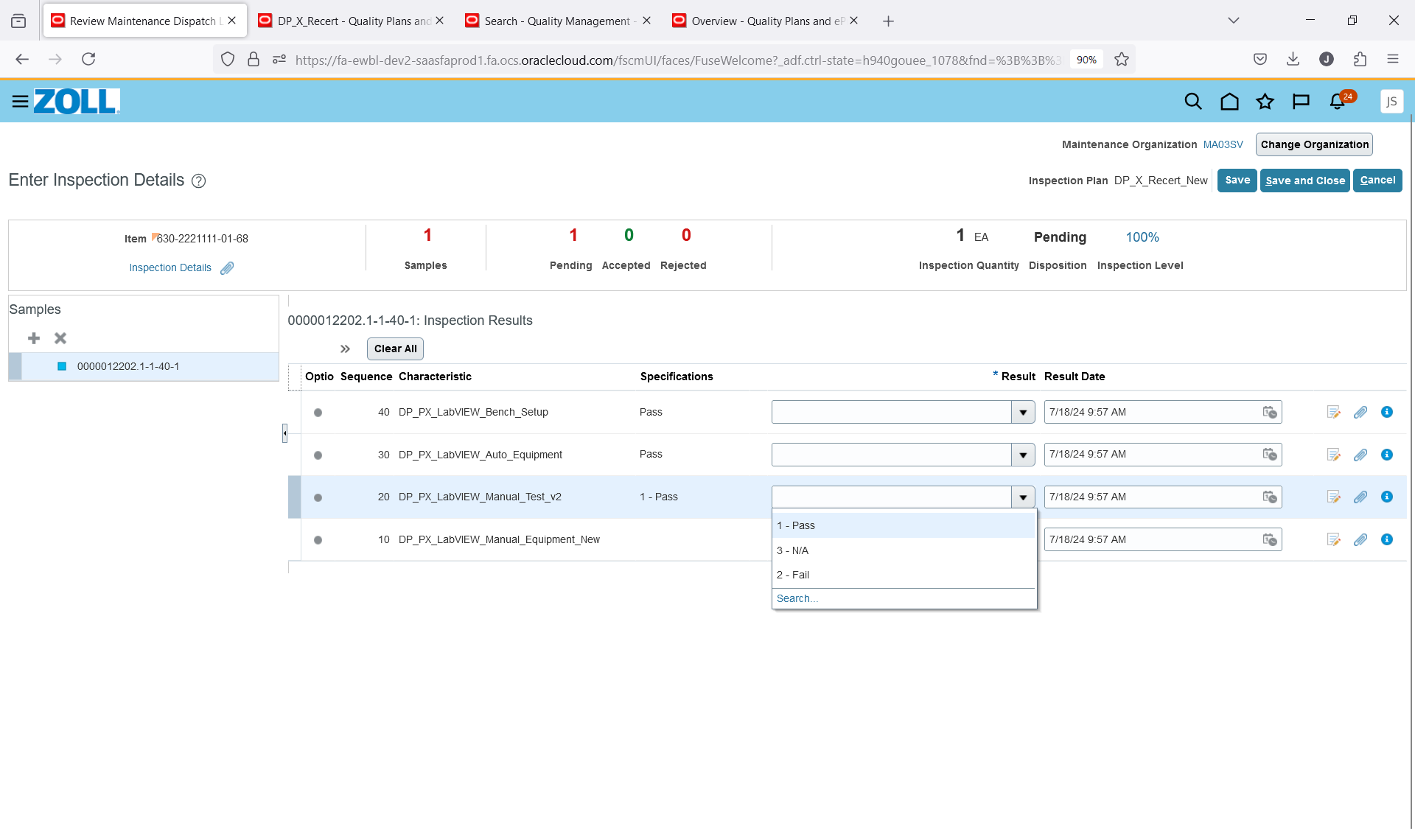Screen dimensions: 1415x840
Task: Open the navigation hamburger menu
Action: pyautogui.click(x=20, y=102)
